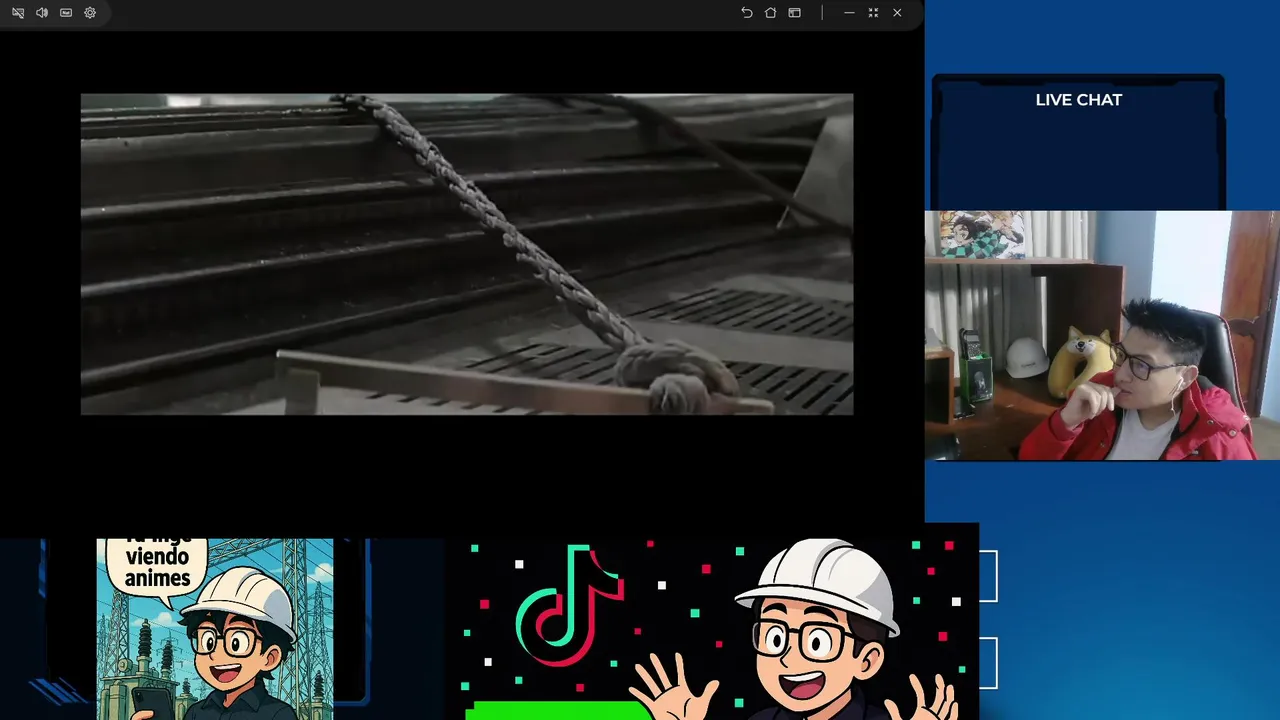Click the window layout icon in title bar
Screen dimensions: 1280x720
click(x=794, y=13)
